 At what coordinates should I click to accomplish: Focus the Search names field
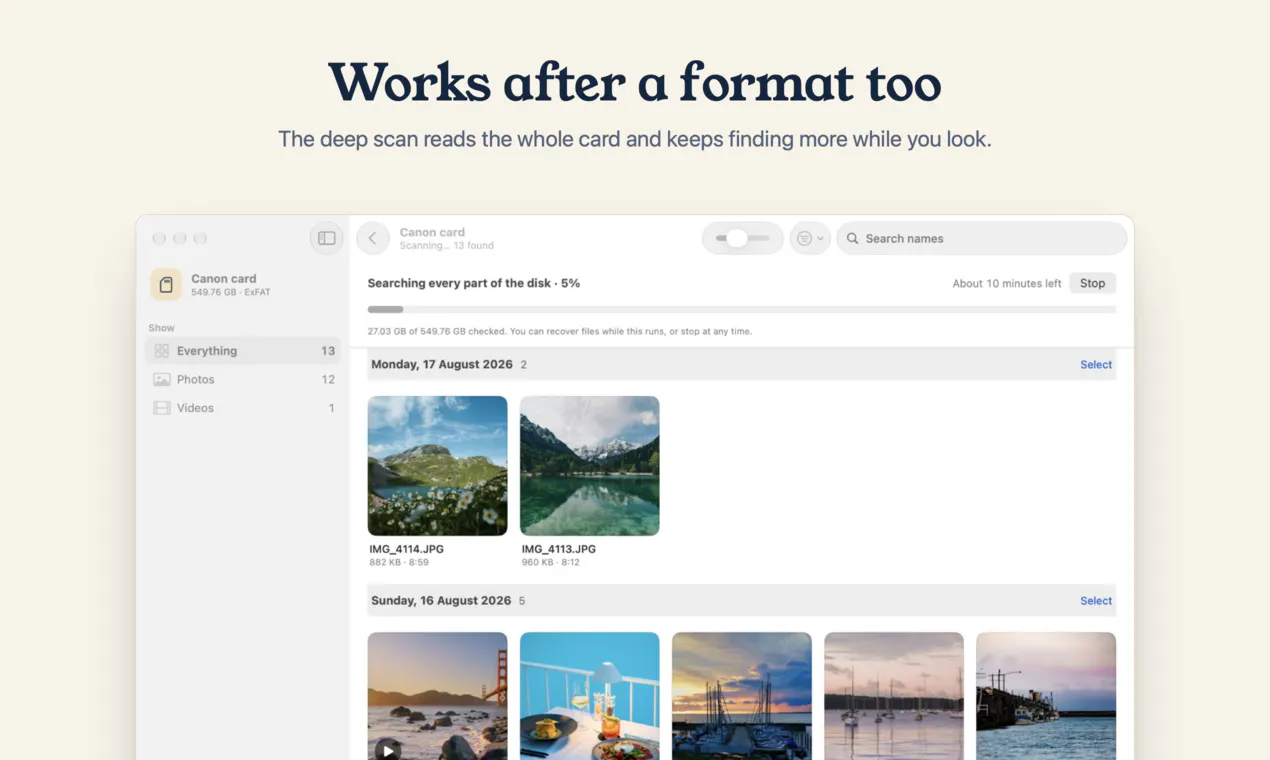[982, 238]
